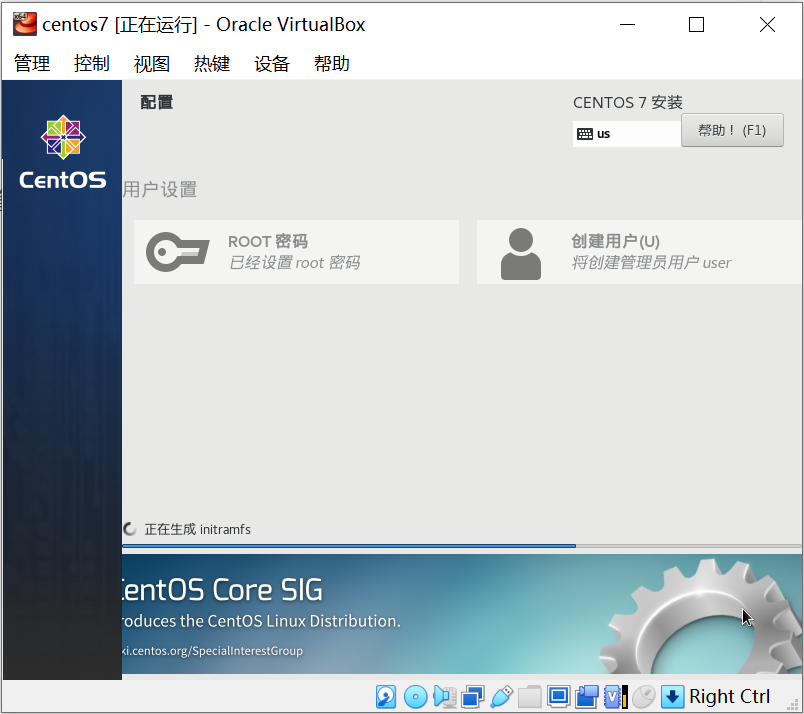Open the 帮助 menu
Viewport: 804px width, 714px height.
coord(332,64)
